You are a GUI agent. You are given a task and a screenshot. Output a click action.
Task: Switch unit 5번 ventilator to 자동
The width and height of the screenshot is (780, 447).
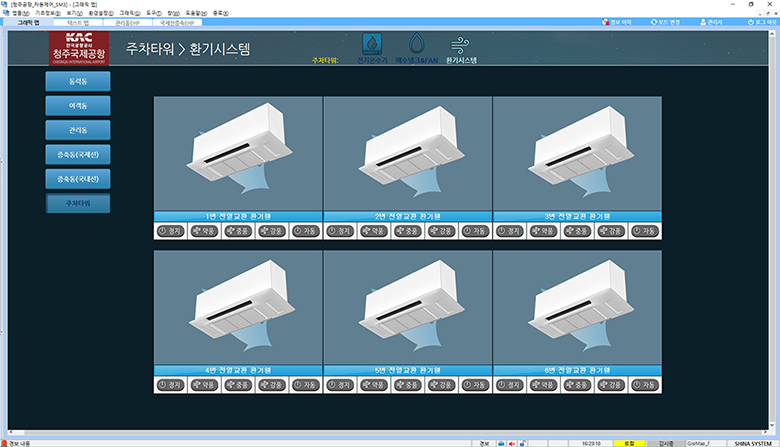coord(476,385)
